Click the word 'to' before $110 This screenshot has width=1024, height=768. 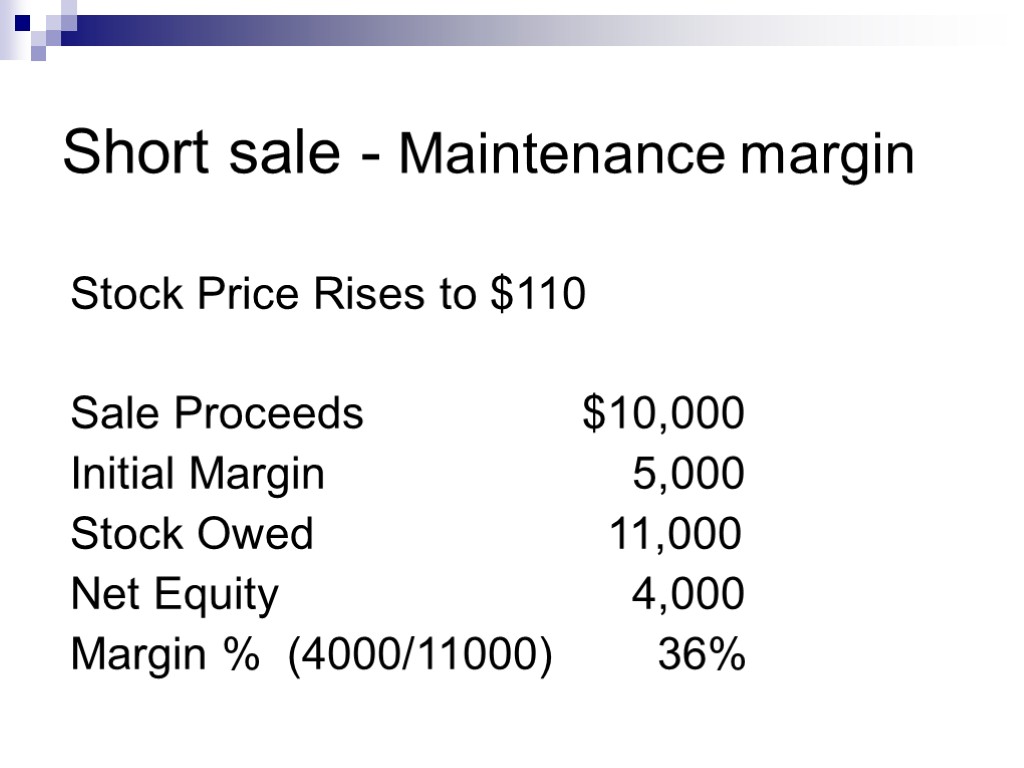click(x=460, y=295)
